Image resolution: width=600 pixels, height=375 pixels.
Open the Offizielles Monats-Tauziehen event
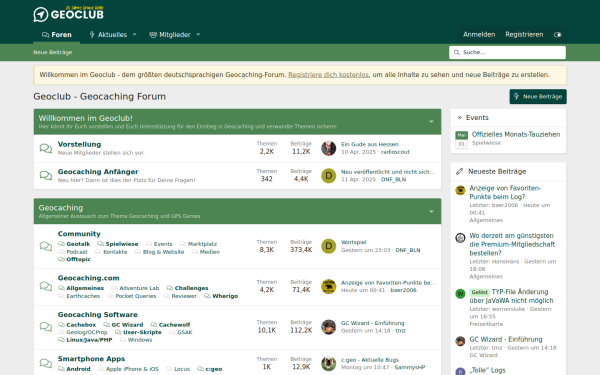(x=516, y=134)
